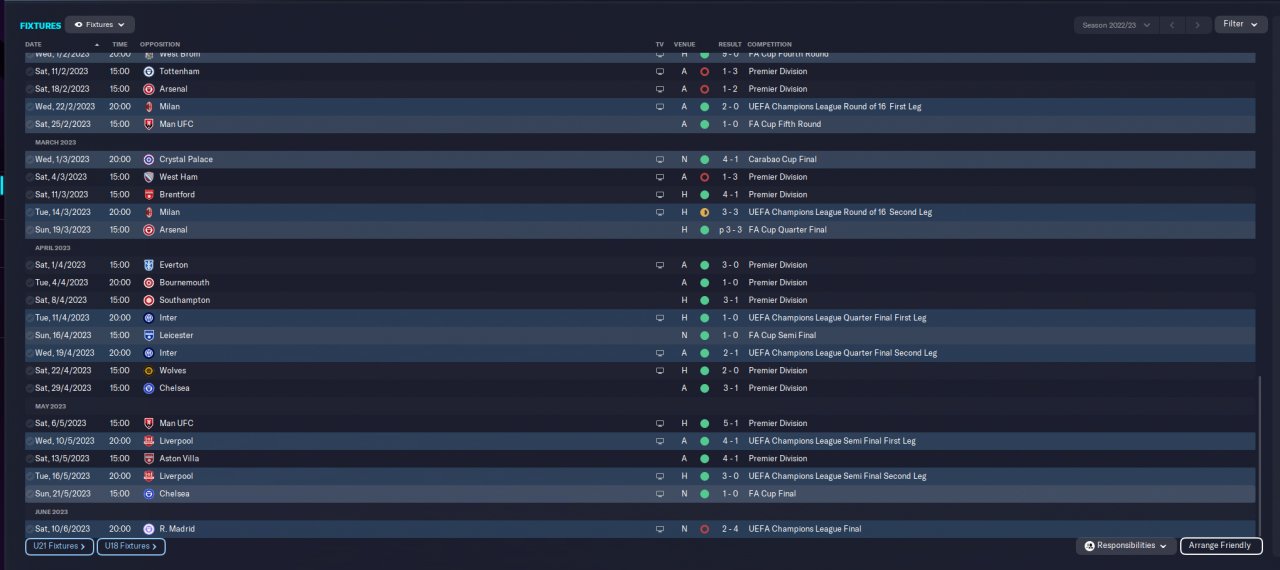This screenshot has height=570, width=1280.
Task: Click 'FA Cup Semi Final' competition text
Action: (782, 336)
